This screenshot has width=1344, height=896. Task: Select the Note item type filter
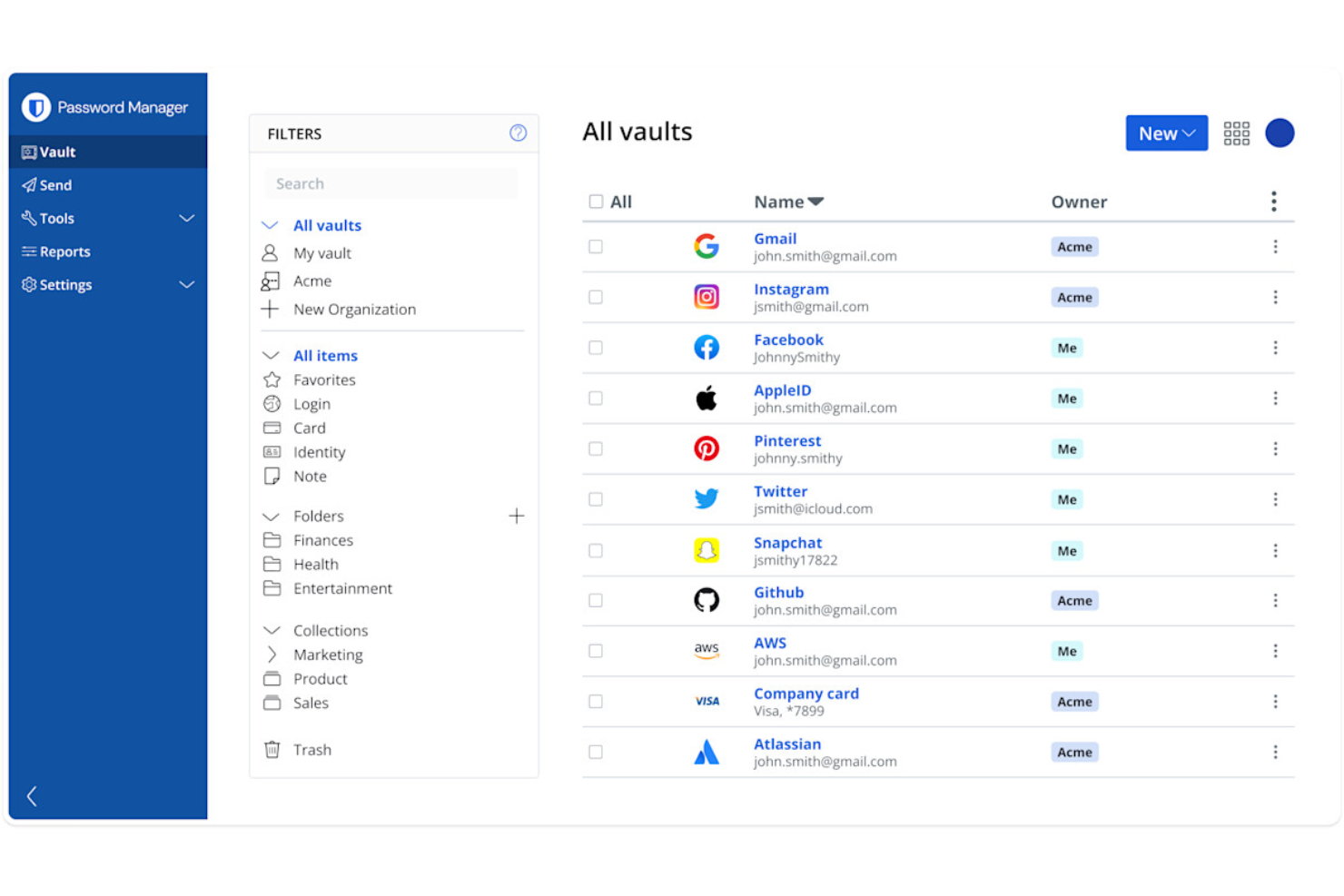click(309, 476)
